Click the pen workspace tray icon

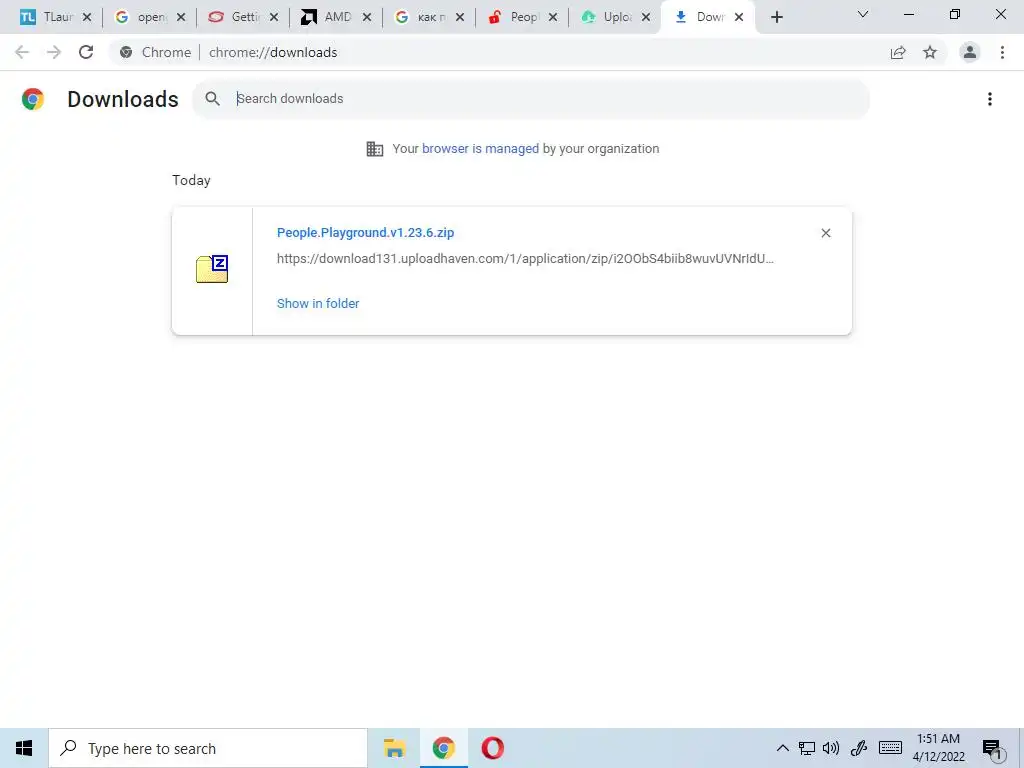coord(859,748)
